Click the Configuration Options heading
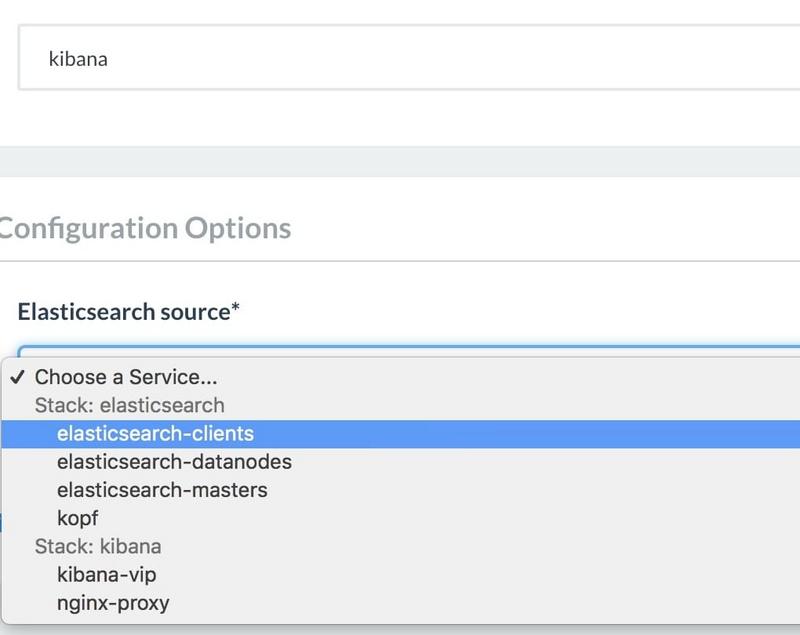Screen dimensions: 800x635 145,228
